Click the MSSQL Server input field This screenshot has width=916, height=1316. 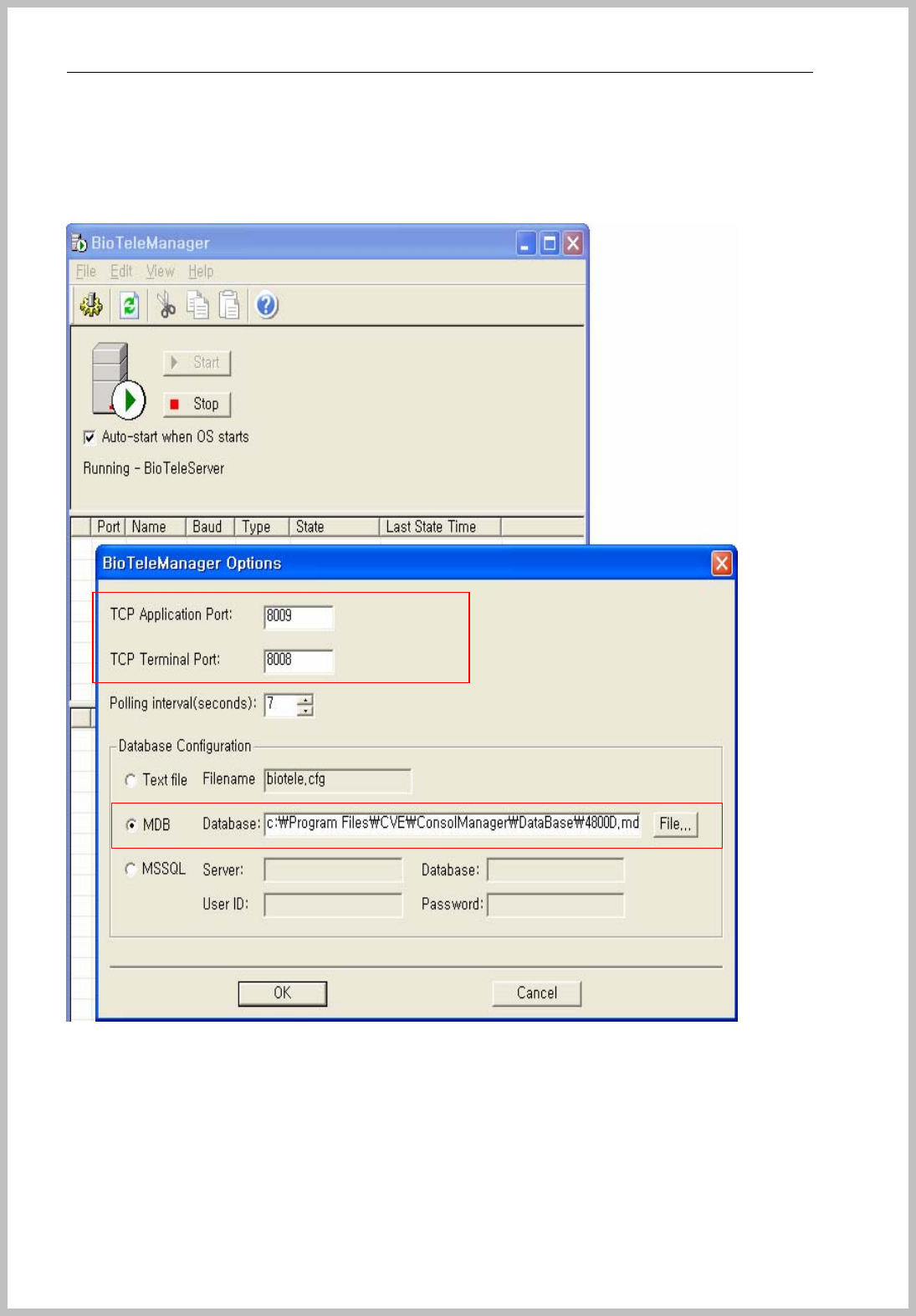pyautogui.click(x=333, y=870)
